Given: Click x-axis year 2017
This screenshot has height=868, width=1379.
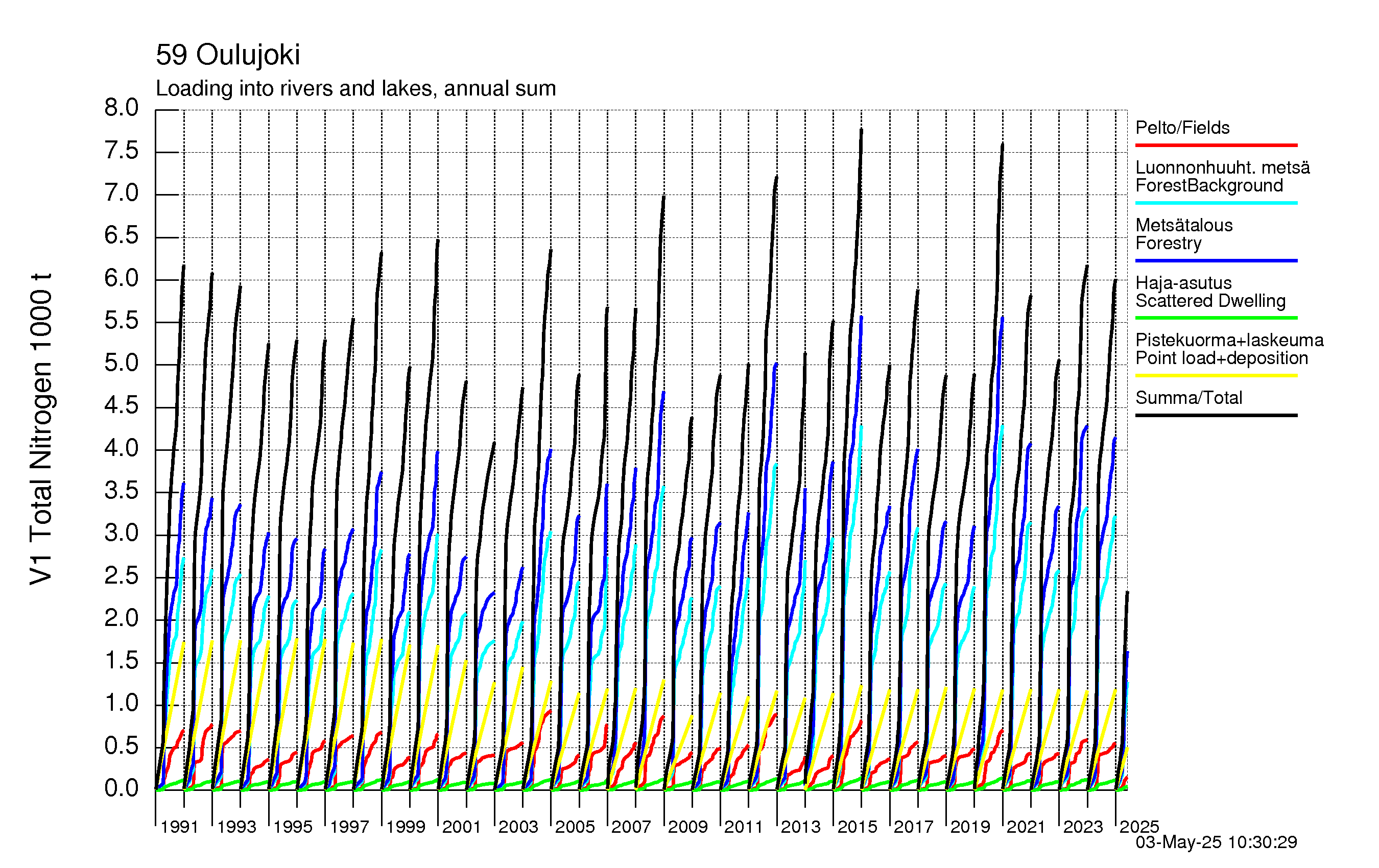Looking at the screenshot, I should point(913,827).
